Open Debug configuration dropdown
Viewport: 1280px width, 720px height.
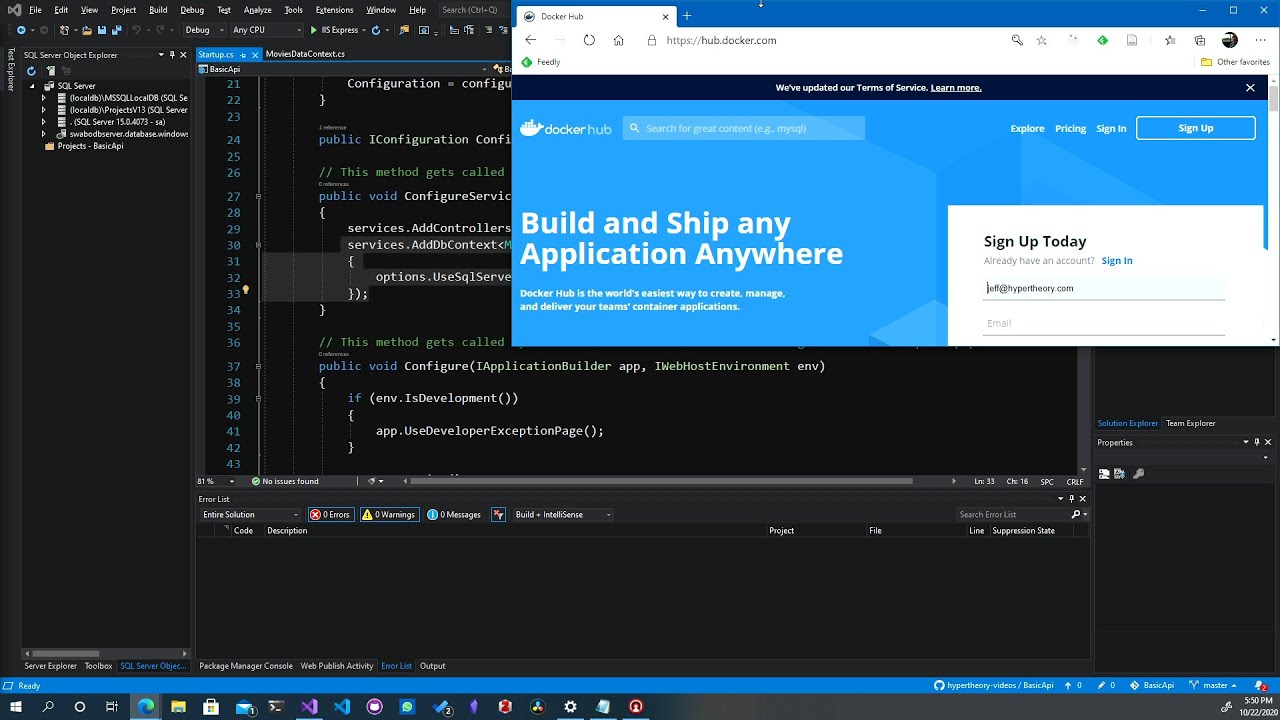pos(203,30)
